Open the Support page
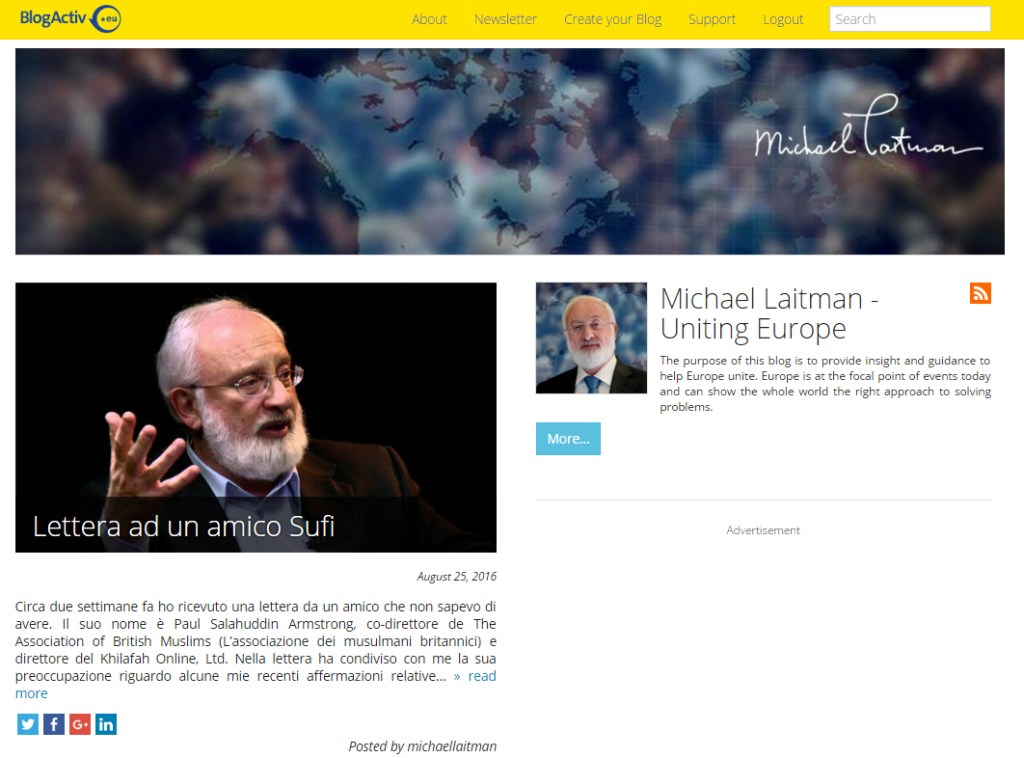 tap(712, 20)
